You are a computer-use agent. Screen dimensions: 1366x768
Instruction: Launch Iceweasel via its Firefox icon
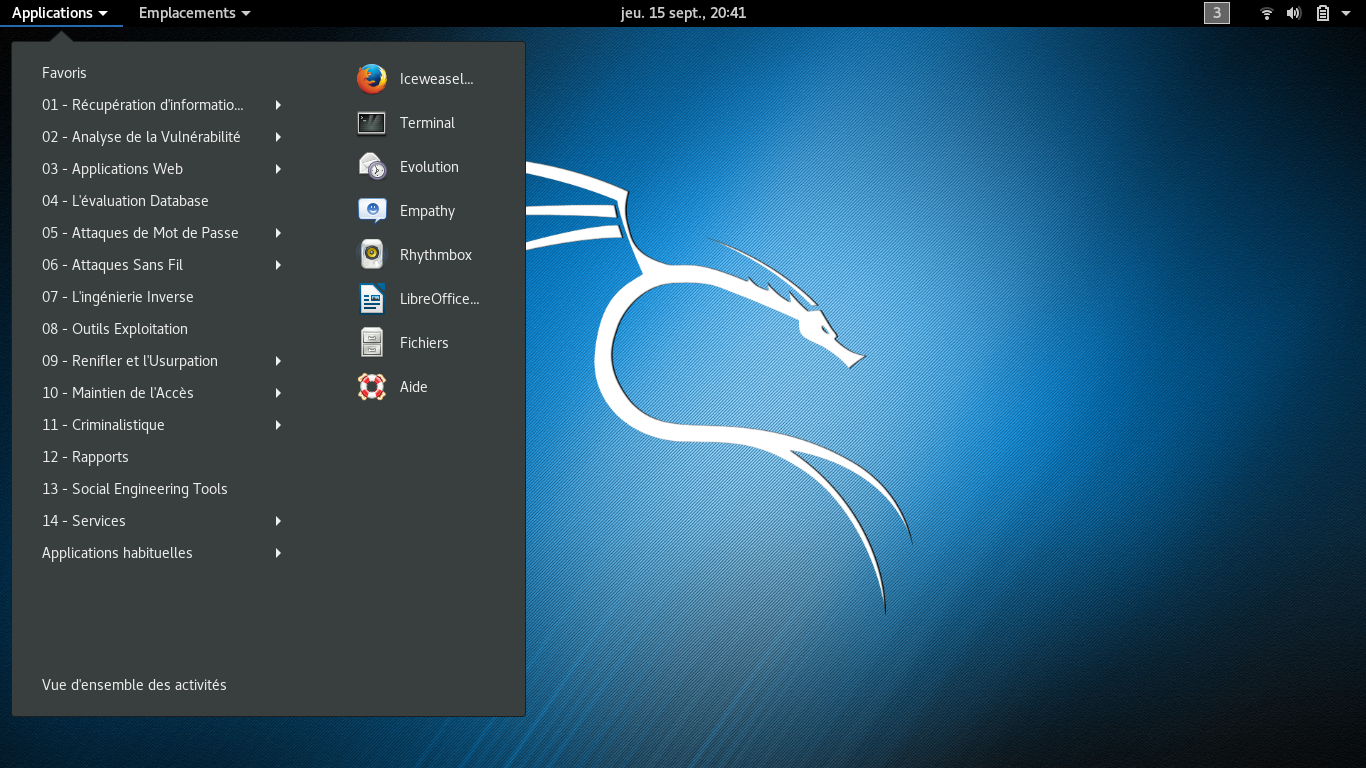tap(372, 79)
